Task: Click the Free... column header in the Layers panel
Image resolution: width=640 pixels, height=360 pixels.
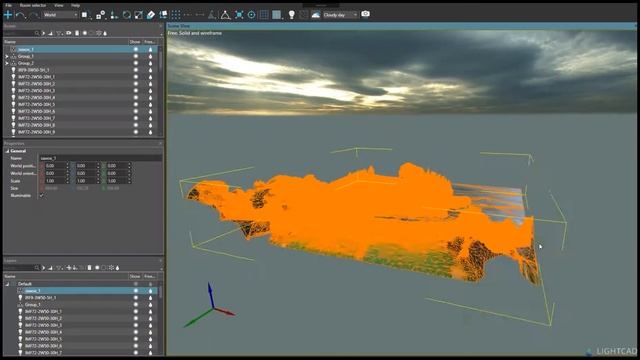Action: 149,276
